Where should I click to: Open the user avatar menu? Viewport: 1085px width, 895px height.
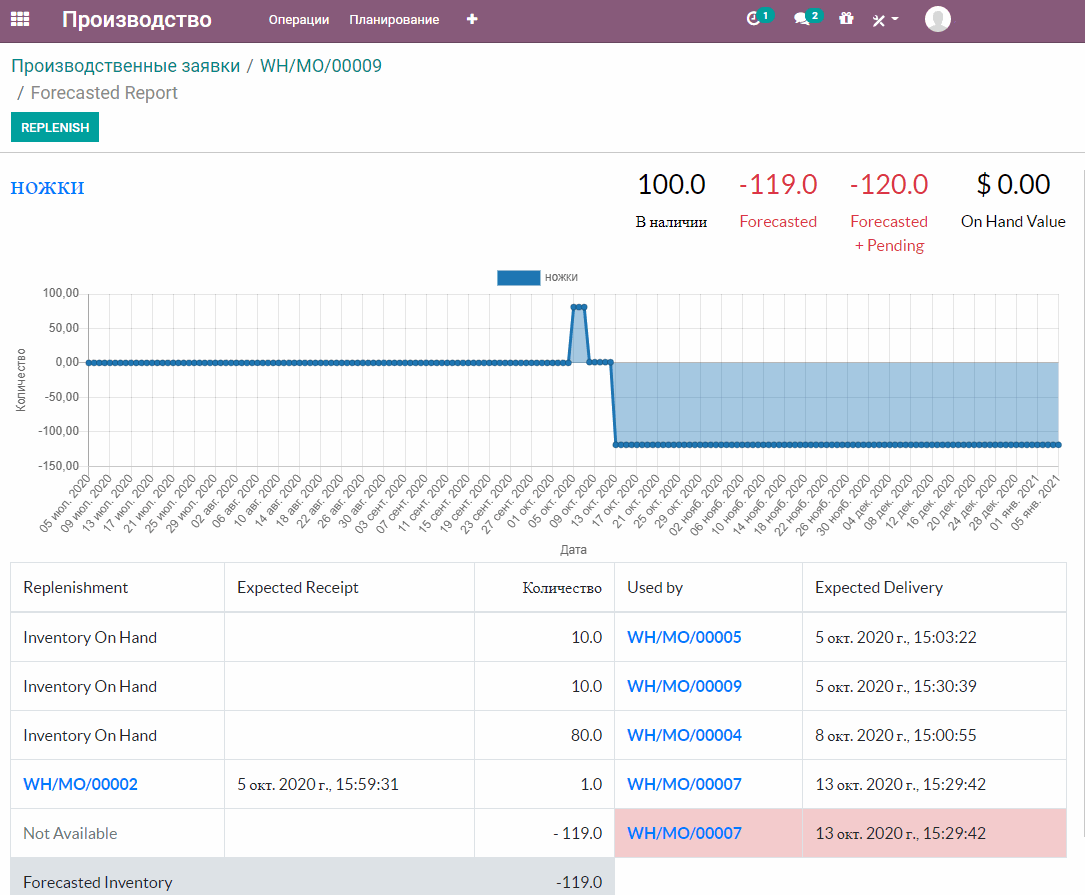[937, 19]
